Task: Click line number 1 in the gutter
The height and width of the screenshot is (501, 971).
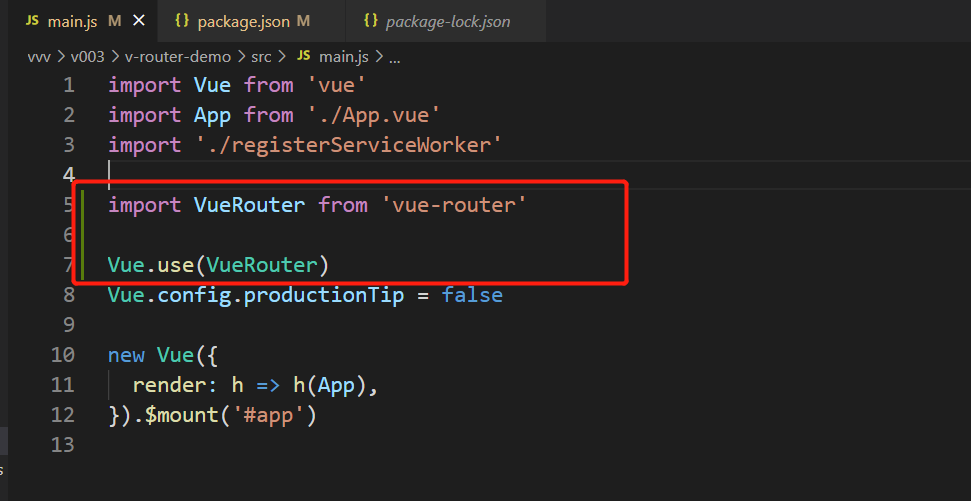Action: 69,85
